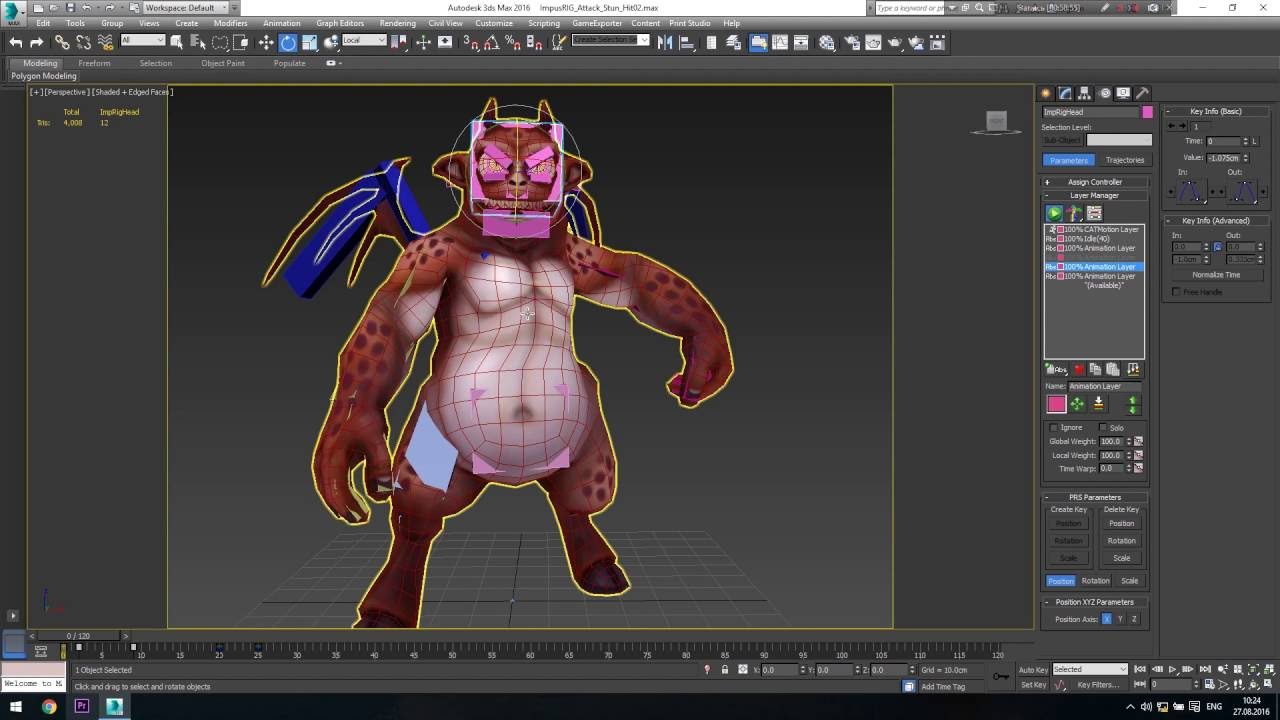
Task: Play the animation from playback controls
Action: pyautogui.click(x=1173, y=670)
